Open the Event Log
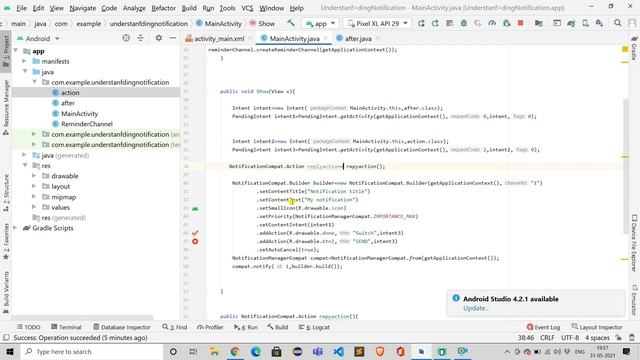Image resolution: width=640 pixels, height=360 pixels. click(543, 327)
